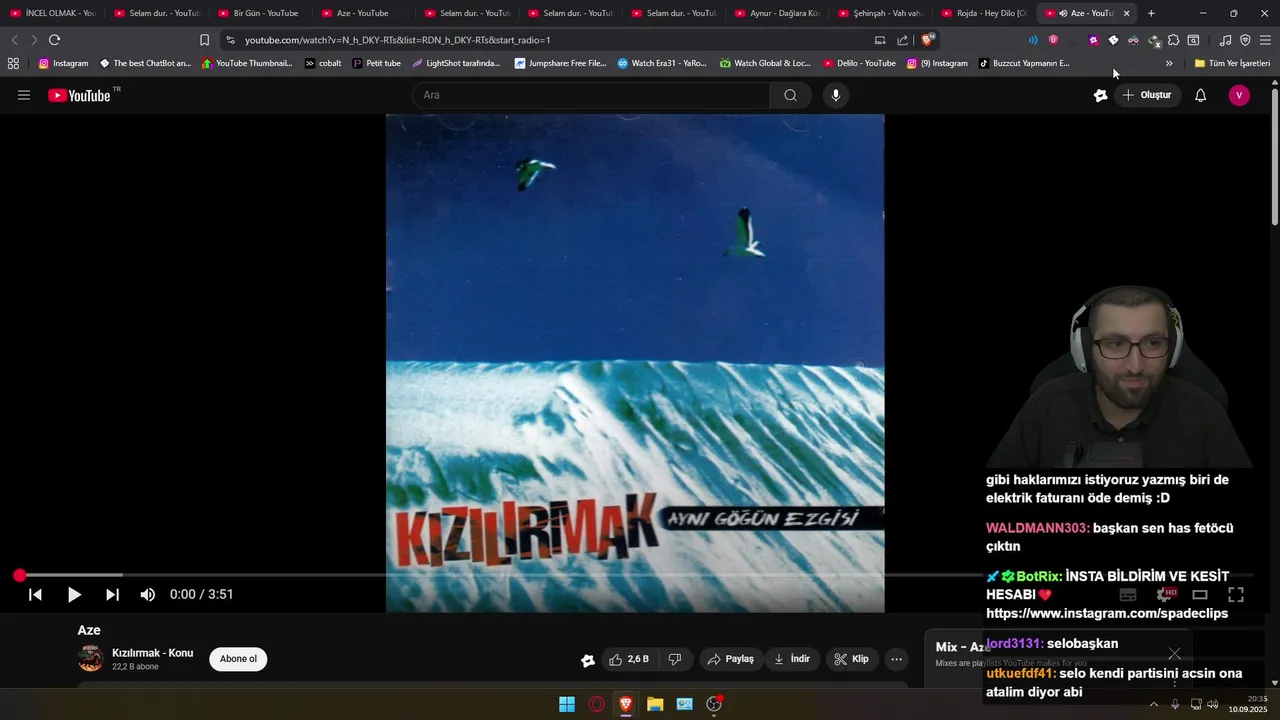This screenshot has height=720, width=1280.
Task: Click the search magnifier button
Action: click(790, 95)
